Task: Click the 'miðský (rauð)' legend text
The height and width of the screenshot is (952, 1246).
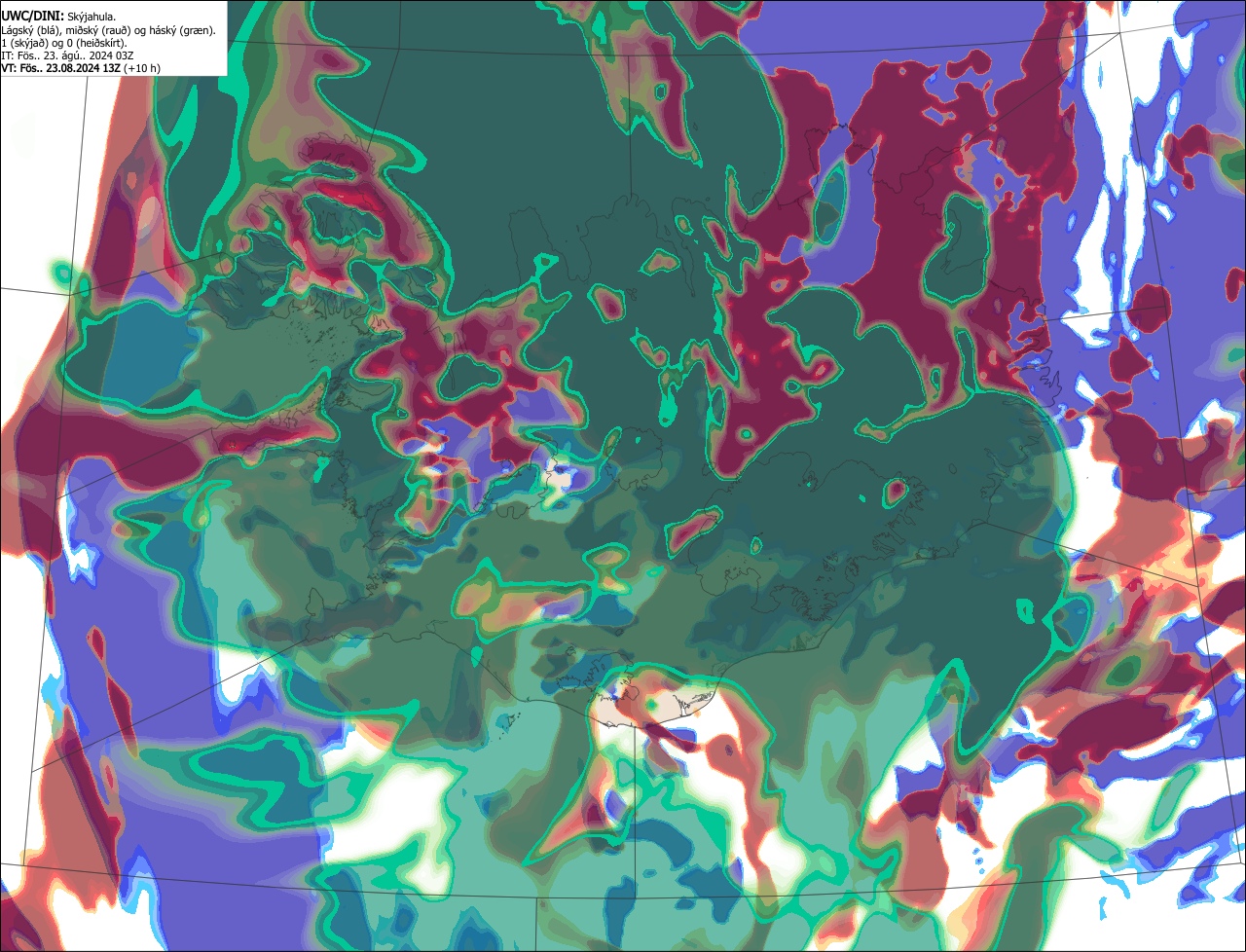Action: click(98, 31)
